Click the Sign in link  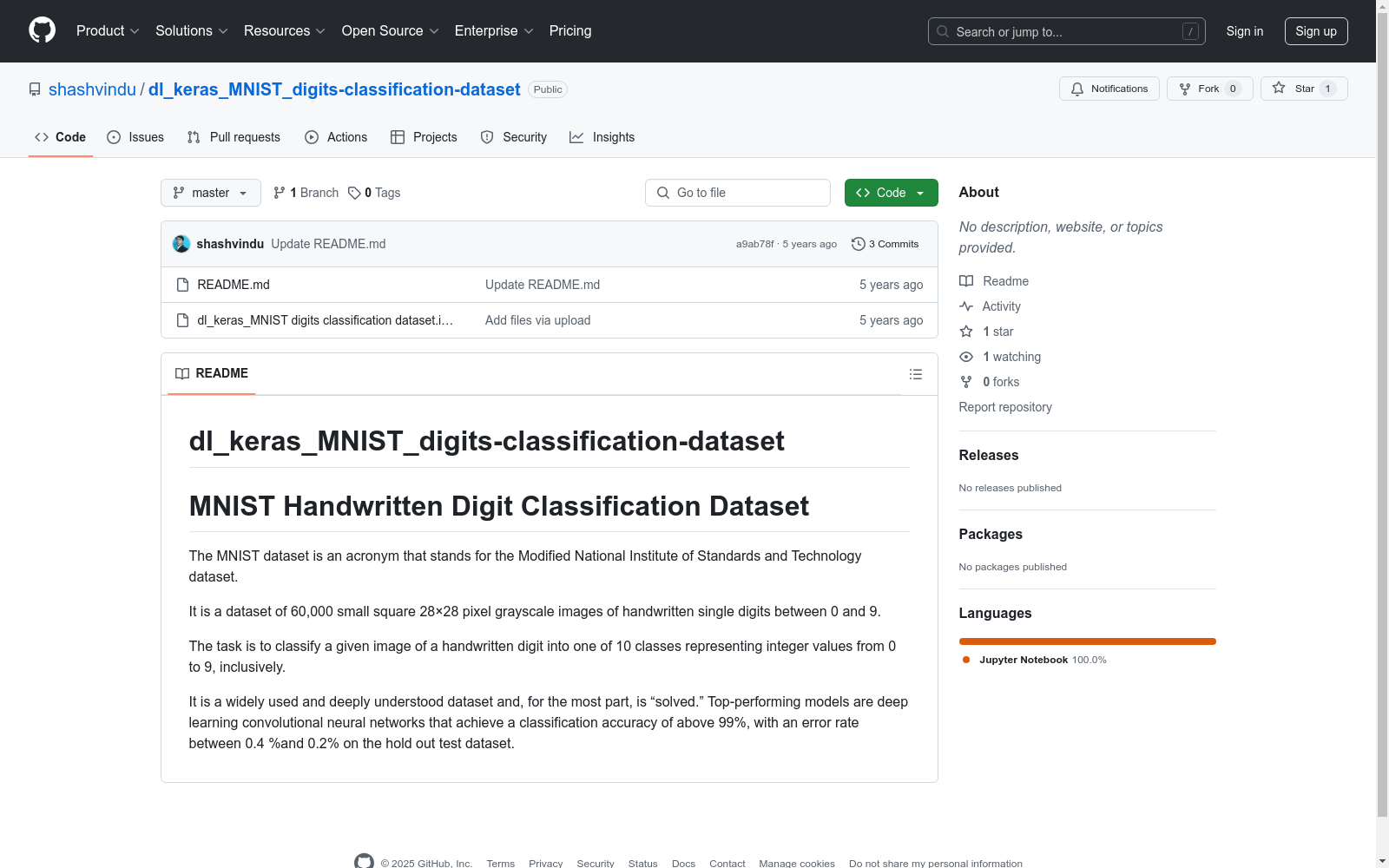point(1245,31)
